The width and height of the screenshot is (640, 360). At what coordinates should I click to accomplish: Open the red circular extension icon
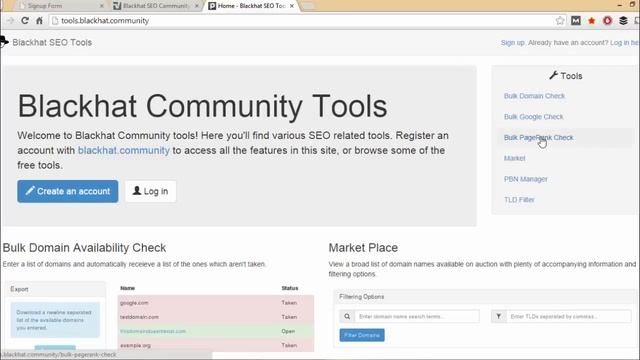coord(607,20)
